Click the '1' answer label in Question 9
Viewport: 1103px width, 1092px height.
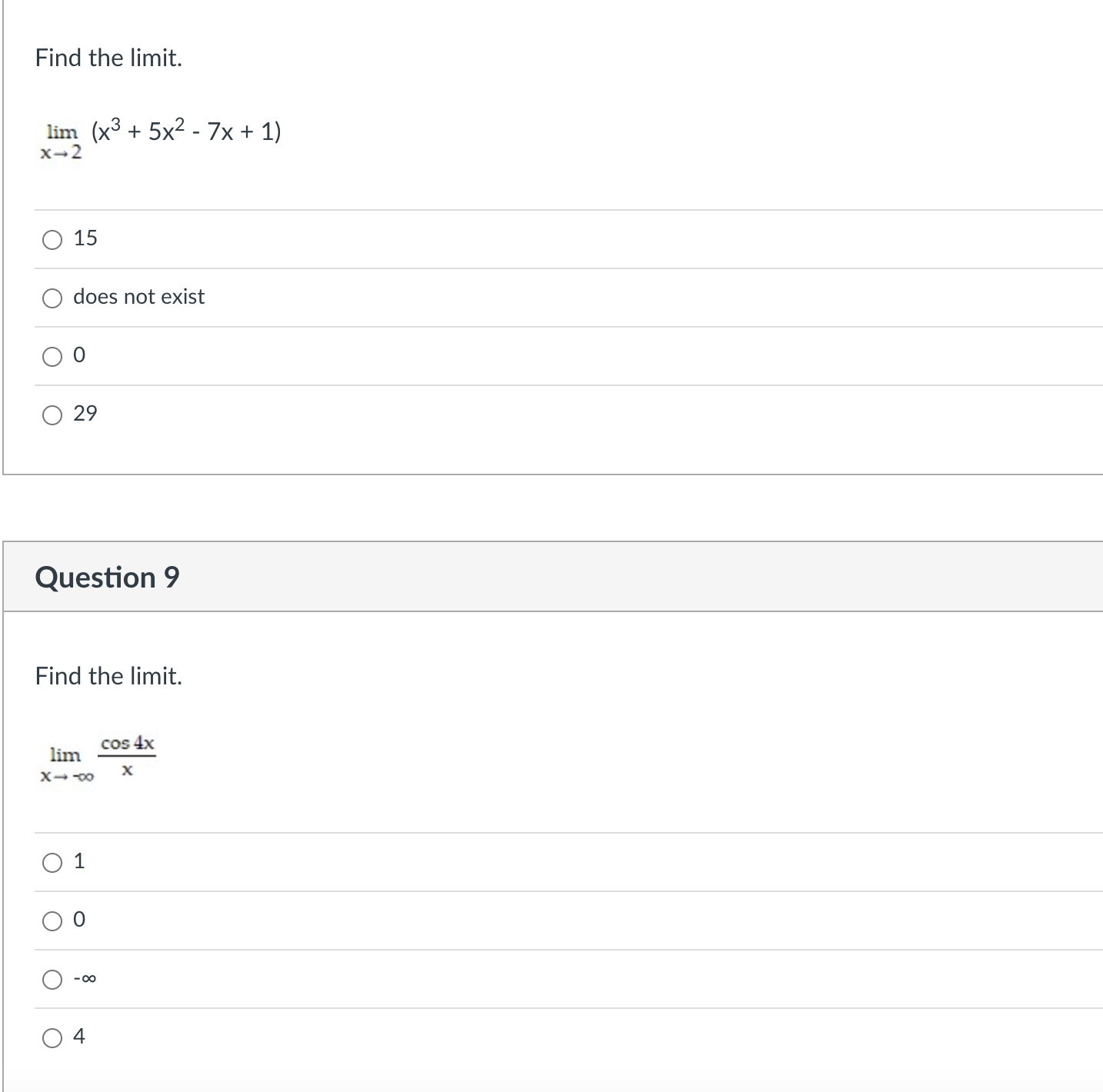tap(79, 861)
